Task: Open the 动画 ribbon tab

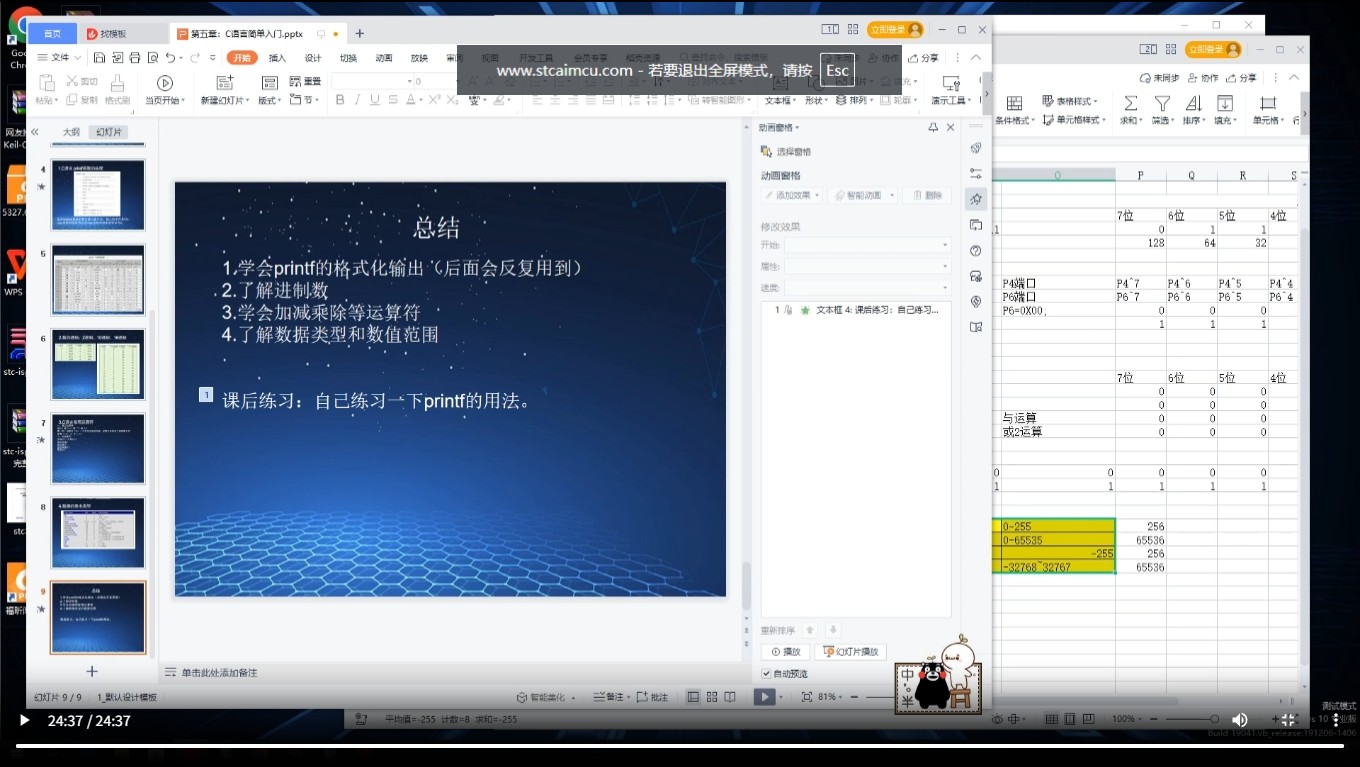Action: coord(384,58)
